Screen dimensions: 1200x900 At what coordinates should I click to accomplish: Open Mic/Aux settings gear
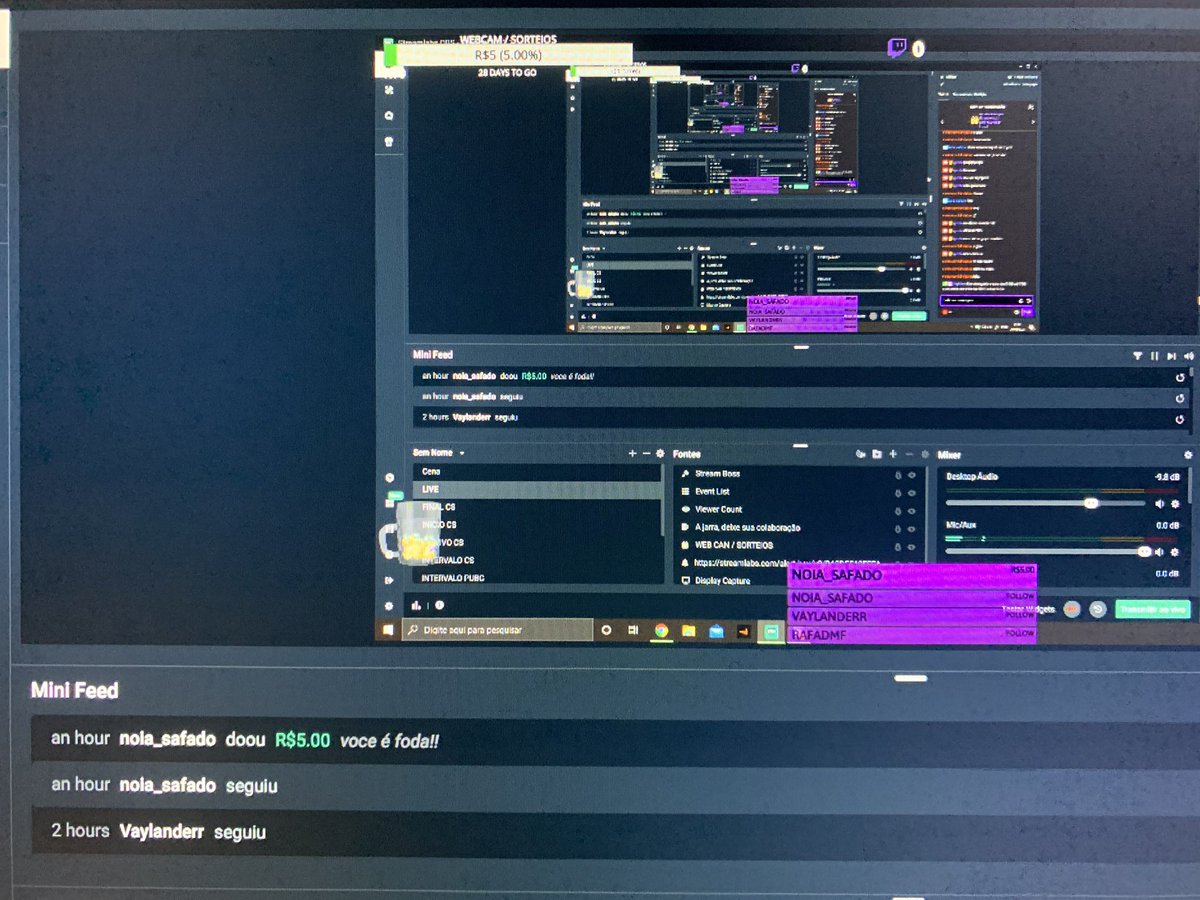coord(1175,551)
